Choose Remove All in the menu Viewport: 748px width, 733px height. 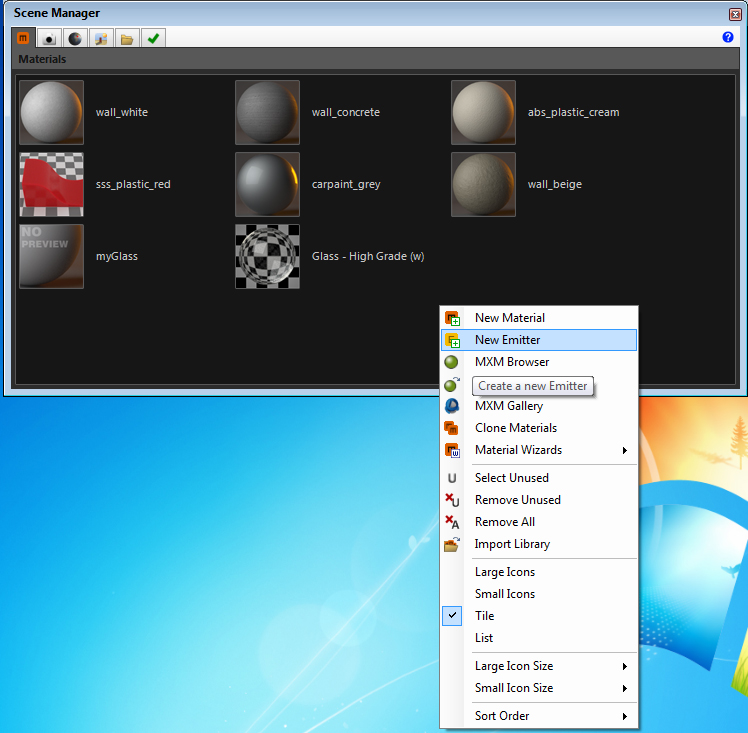click(x=539, y=522)
